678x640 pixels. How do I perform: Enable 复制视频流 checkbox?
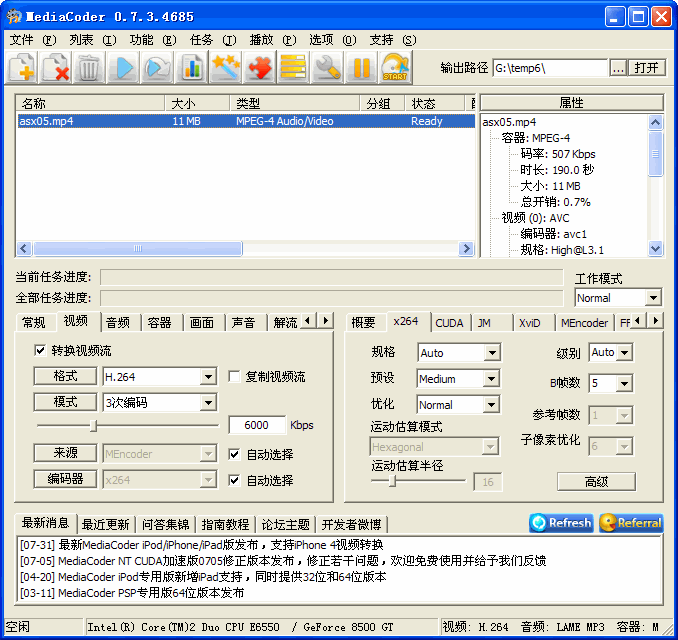[x=234, y=376]
